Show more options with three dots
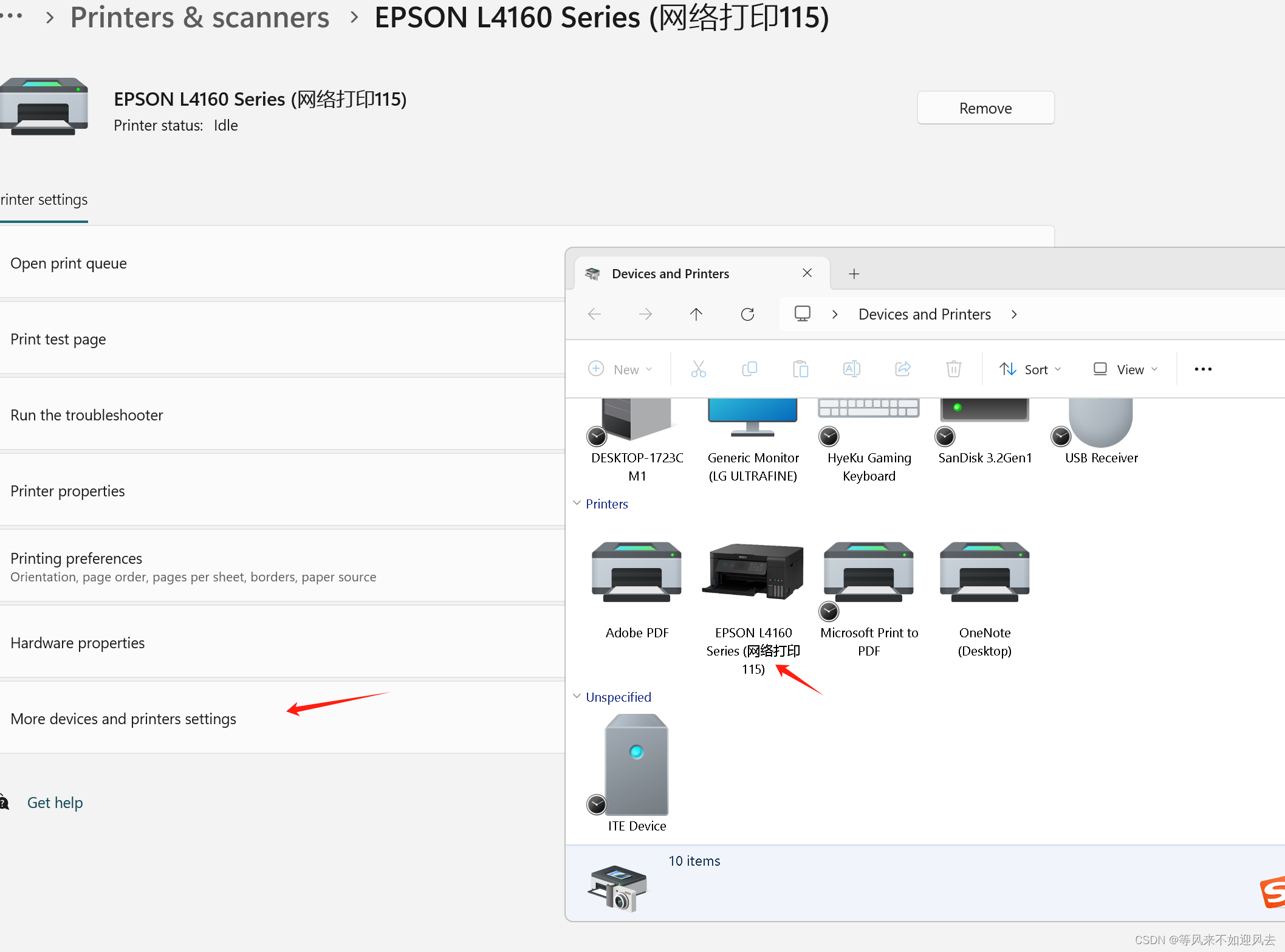Viewport: 1285px width, 952px height. [x=1202, y=369]
